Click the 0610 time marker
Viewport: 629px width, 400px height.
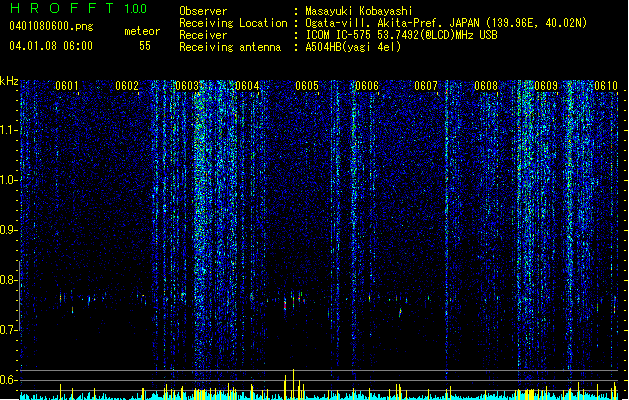tap(606, 85)
